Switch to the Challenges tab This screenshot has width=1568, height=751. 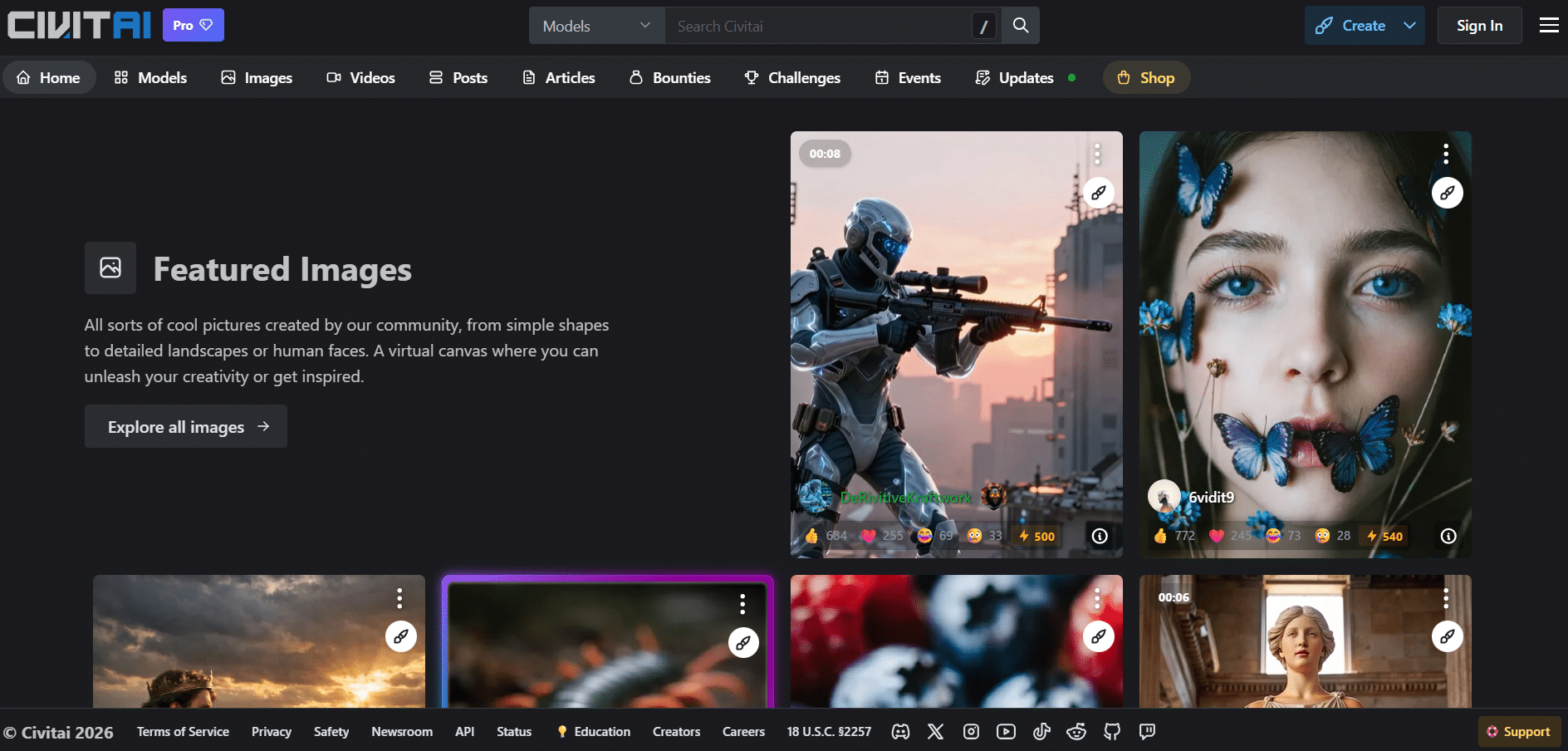point(792,77)
